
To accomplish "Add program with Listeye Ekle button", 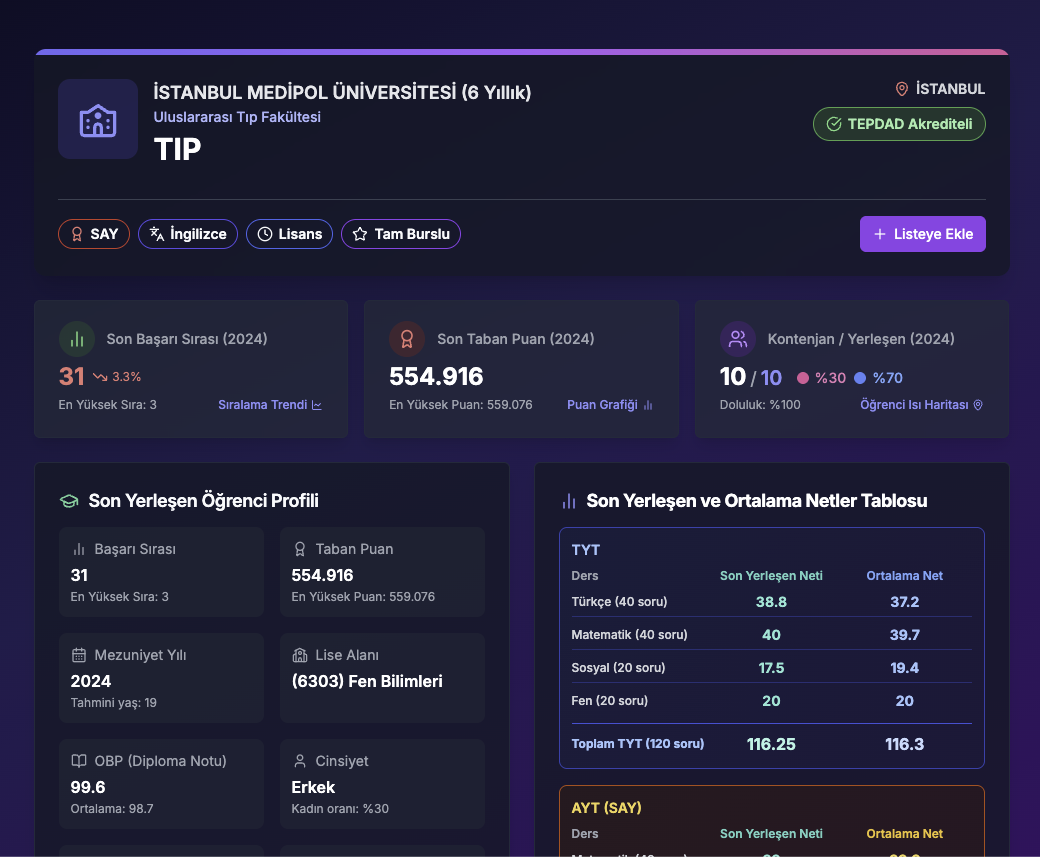I will 923,234.
